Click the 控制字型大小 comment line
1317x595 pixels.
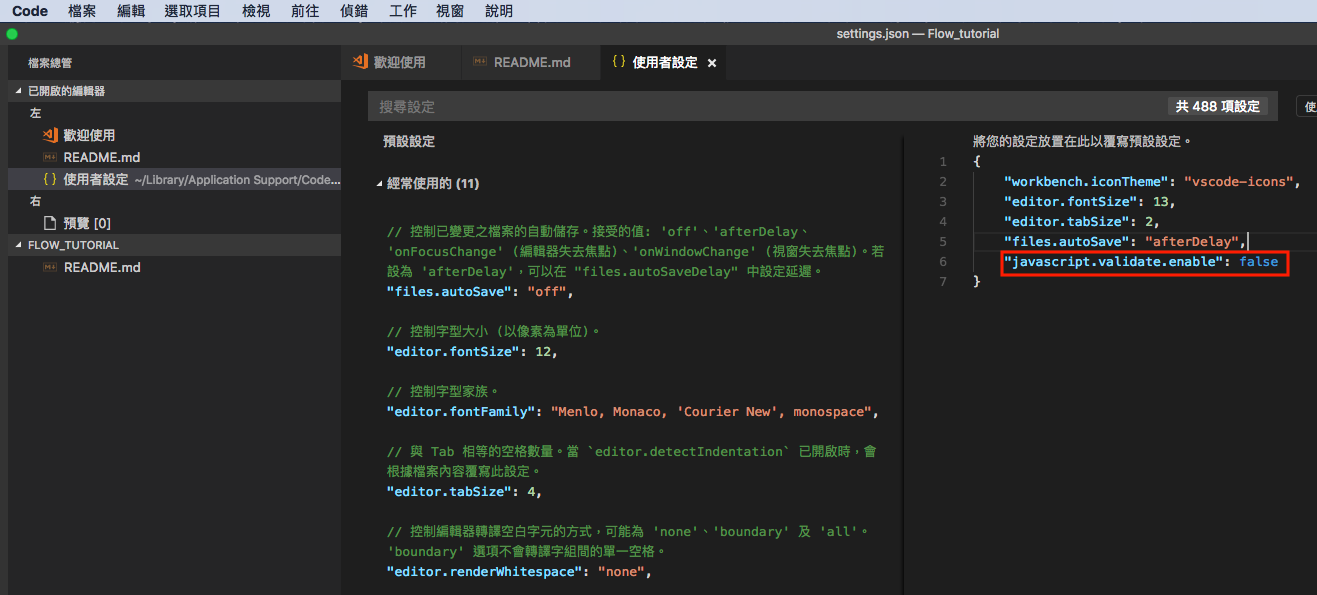click(493, 331)
